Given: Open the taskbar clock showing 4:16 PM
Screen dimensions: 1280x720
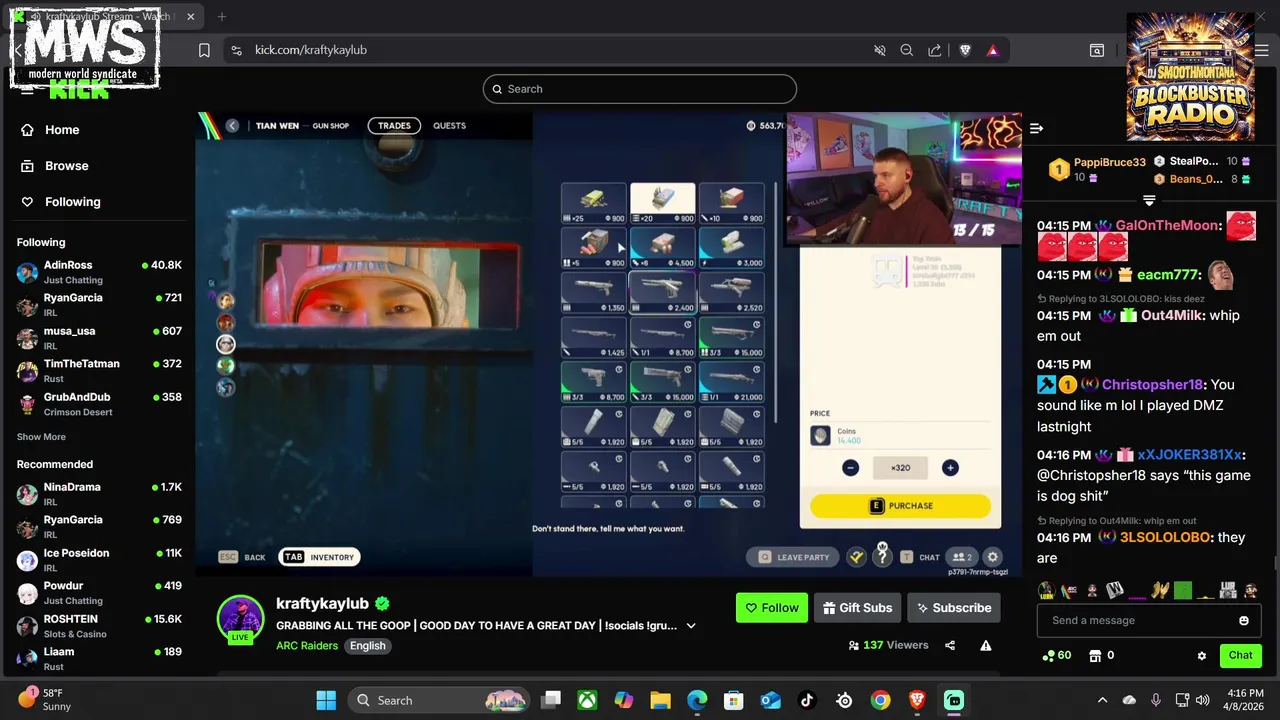Looking at the screenshot, I should pyautogui.click(x=1244, y=700).
